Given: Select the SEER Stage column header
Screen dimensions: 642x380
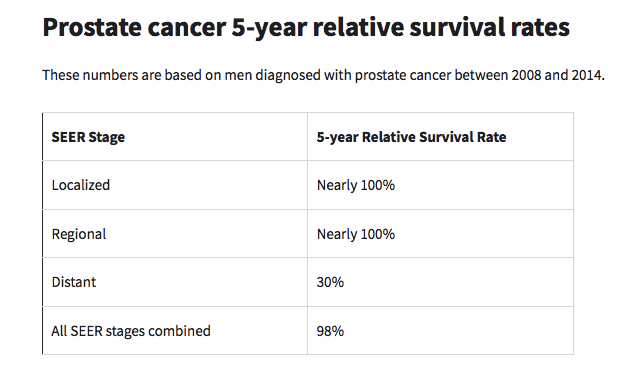Looking at the screenshot, I should tap(88, 137).
